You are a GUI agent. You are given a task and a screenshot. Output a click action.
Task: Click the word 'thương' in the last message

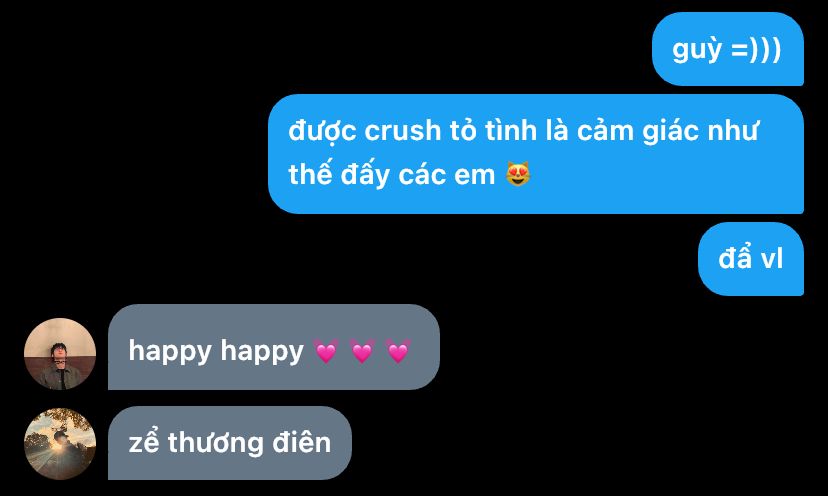click(x=215, y=443)
